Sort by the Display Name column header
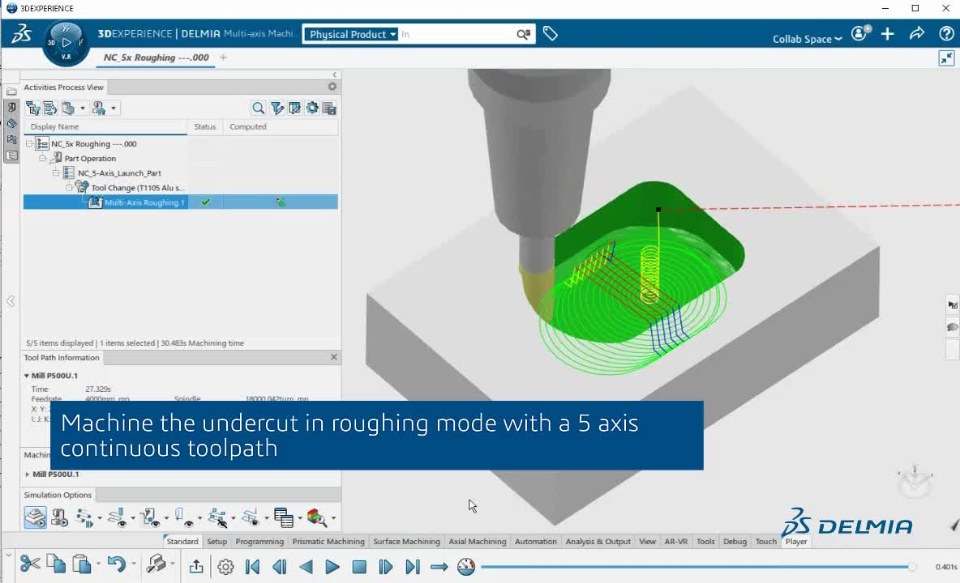The image size is (960, 583). (105, 127)
